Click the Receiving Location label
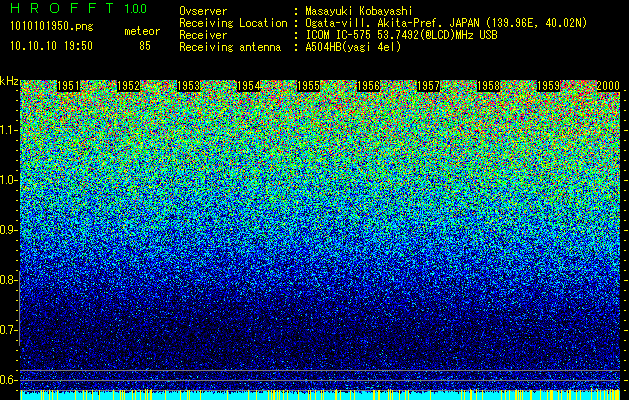Image resolution: width=629 pixels, height=400 pixels. pos(233,24)
